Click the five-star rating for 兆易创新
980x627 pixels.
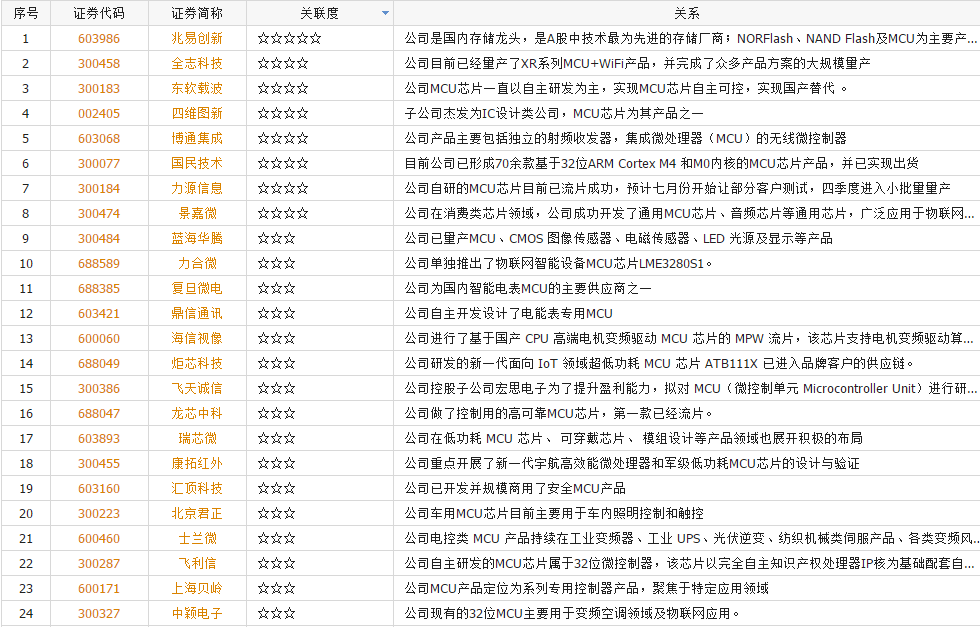coord(289,38)
